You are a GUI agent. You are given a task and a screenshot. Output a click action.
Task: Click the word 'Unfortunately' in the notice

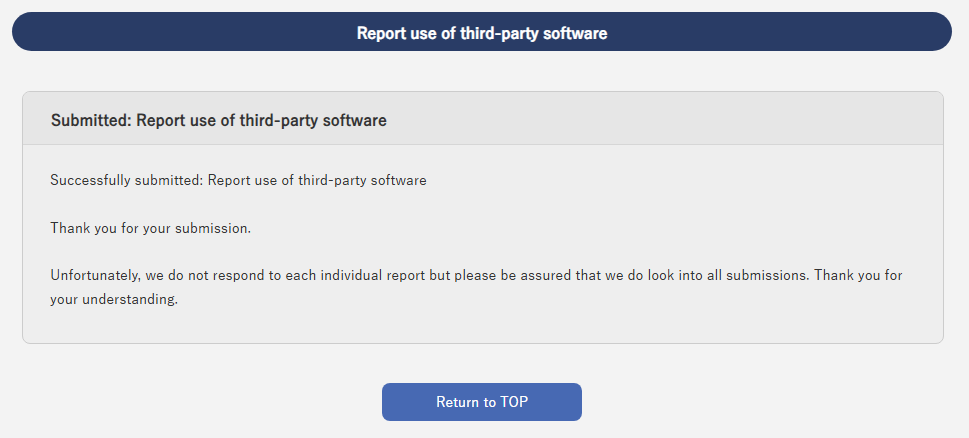tap(96, 275)
